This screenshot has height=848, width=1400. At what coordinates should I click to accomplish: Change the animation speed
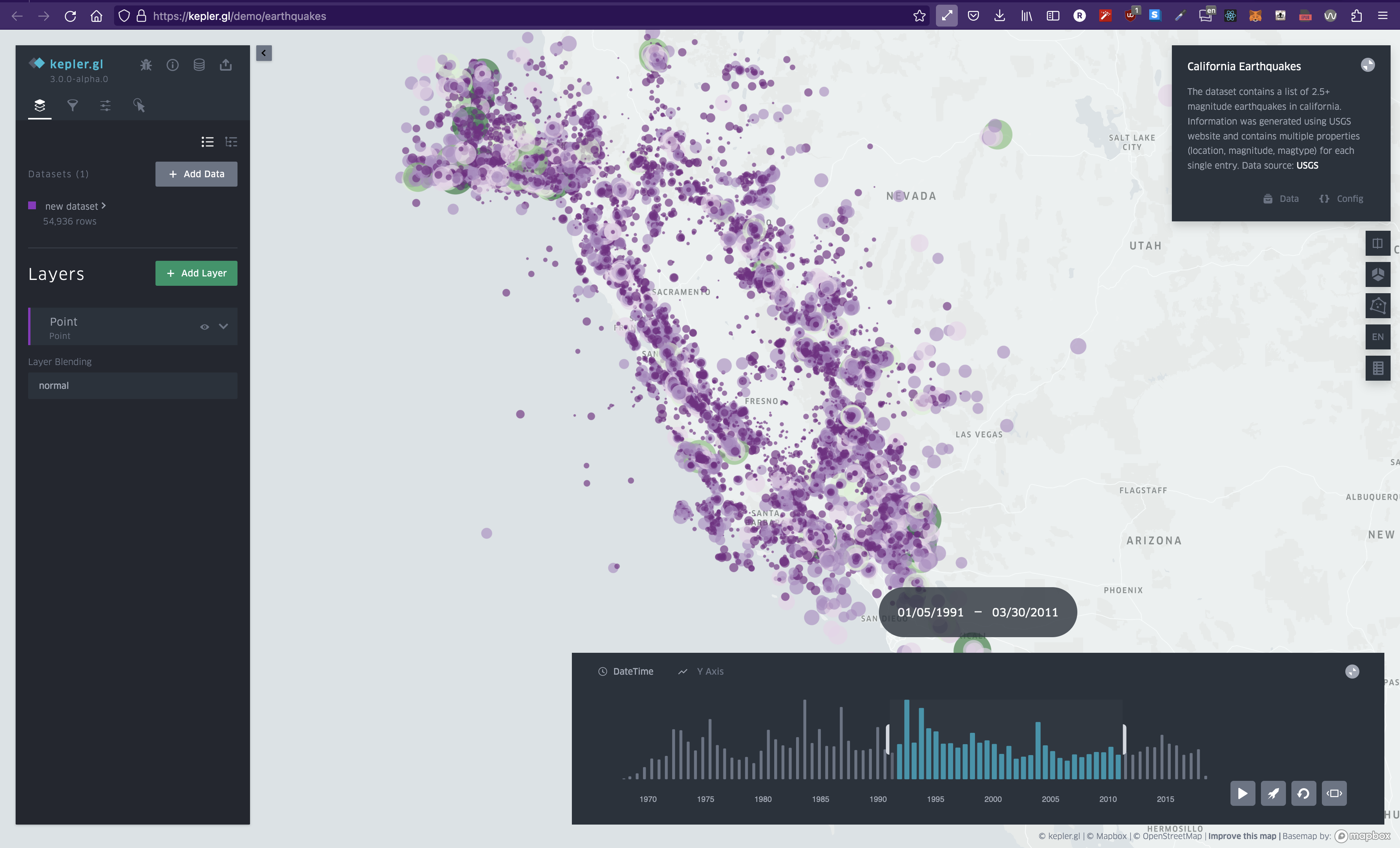pos(1273,793)
